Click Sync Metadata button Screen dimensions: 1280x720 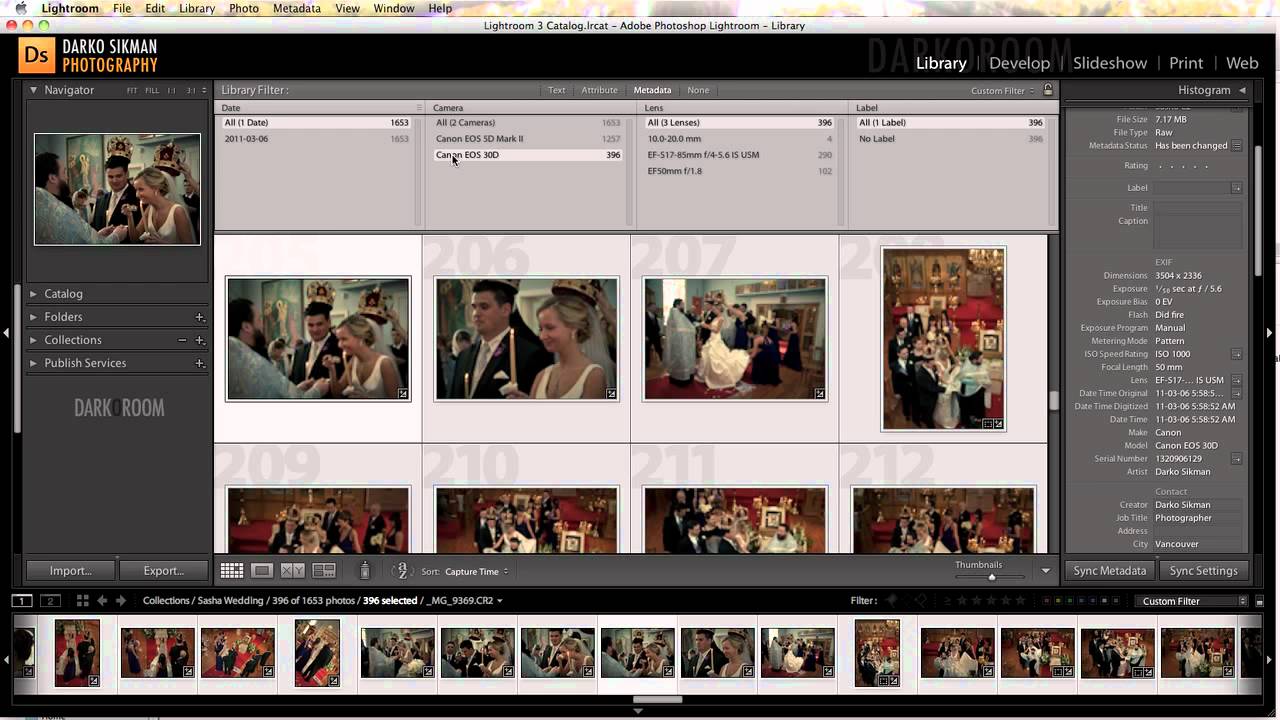[x=1109, y=571]
